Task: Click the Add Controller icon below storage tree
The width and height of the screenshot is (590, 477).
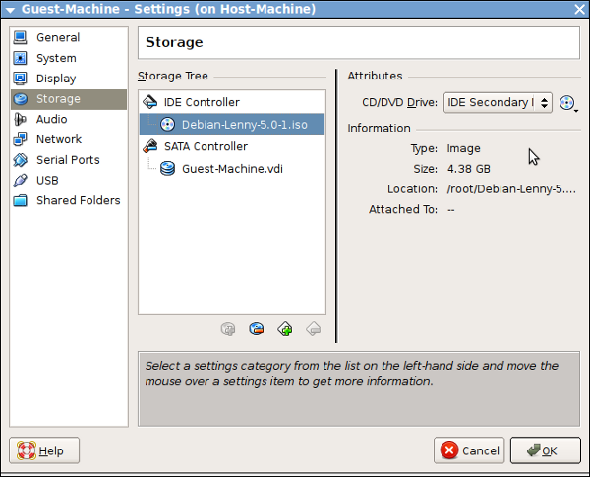Action: (228, 329)
